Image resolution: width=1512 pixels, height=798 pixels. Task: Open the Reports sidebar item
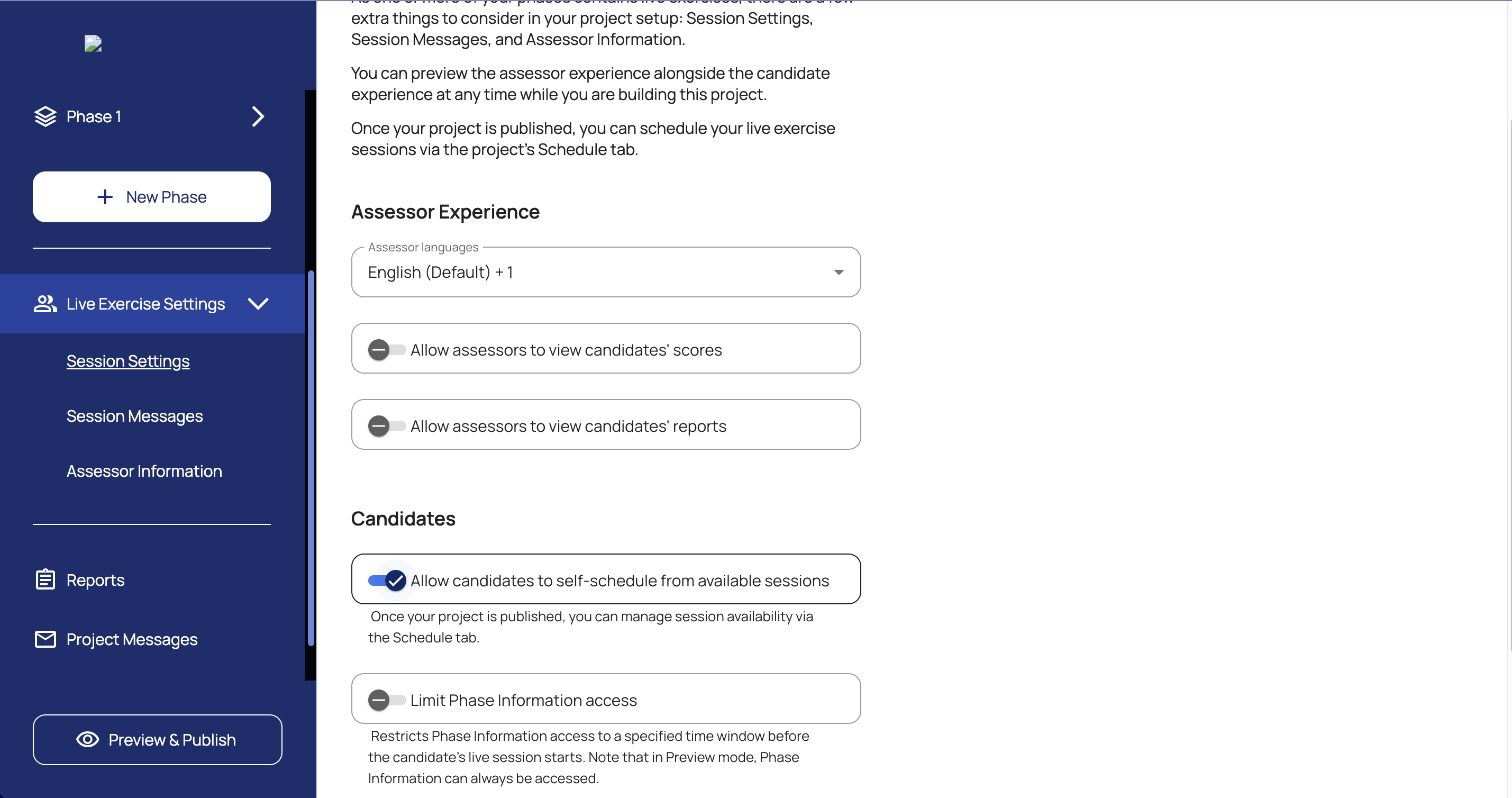pyautogui.click(x=95, y=579)
